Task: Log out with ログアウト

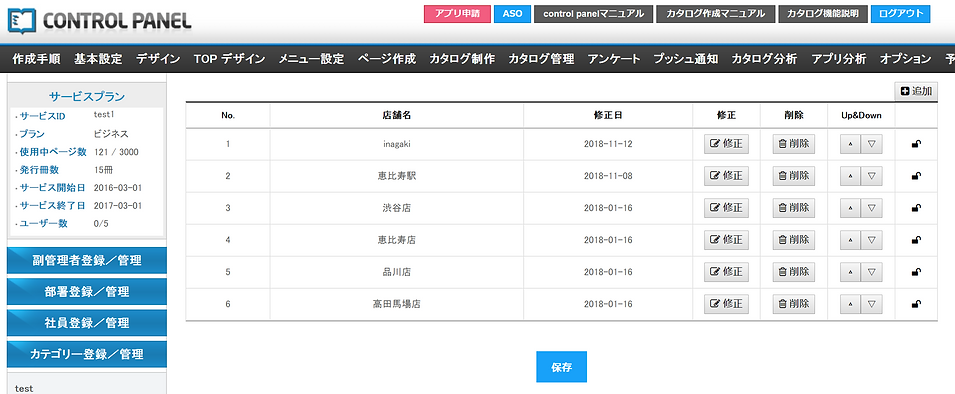Action: click(901, 14)
